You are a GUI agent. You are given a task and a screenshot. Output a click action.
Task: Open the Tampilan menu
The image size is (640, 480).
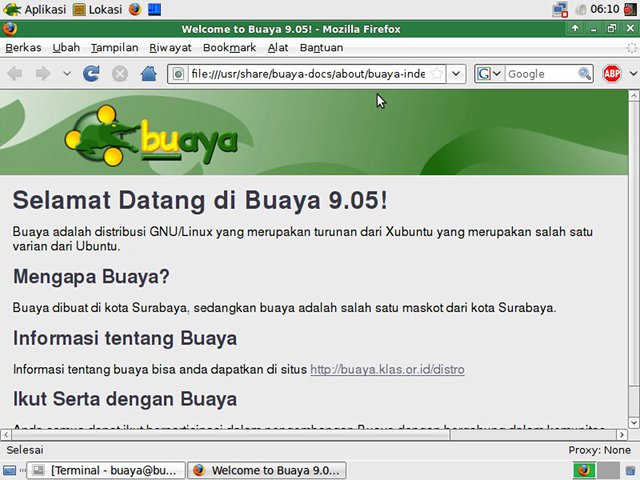coord(114,48)
